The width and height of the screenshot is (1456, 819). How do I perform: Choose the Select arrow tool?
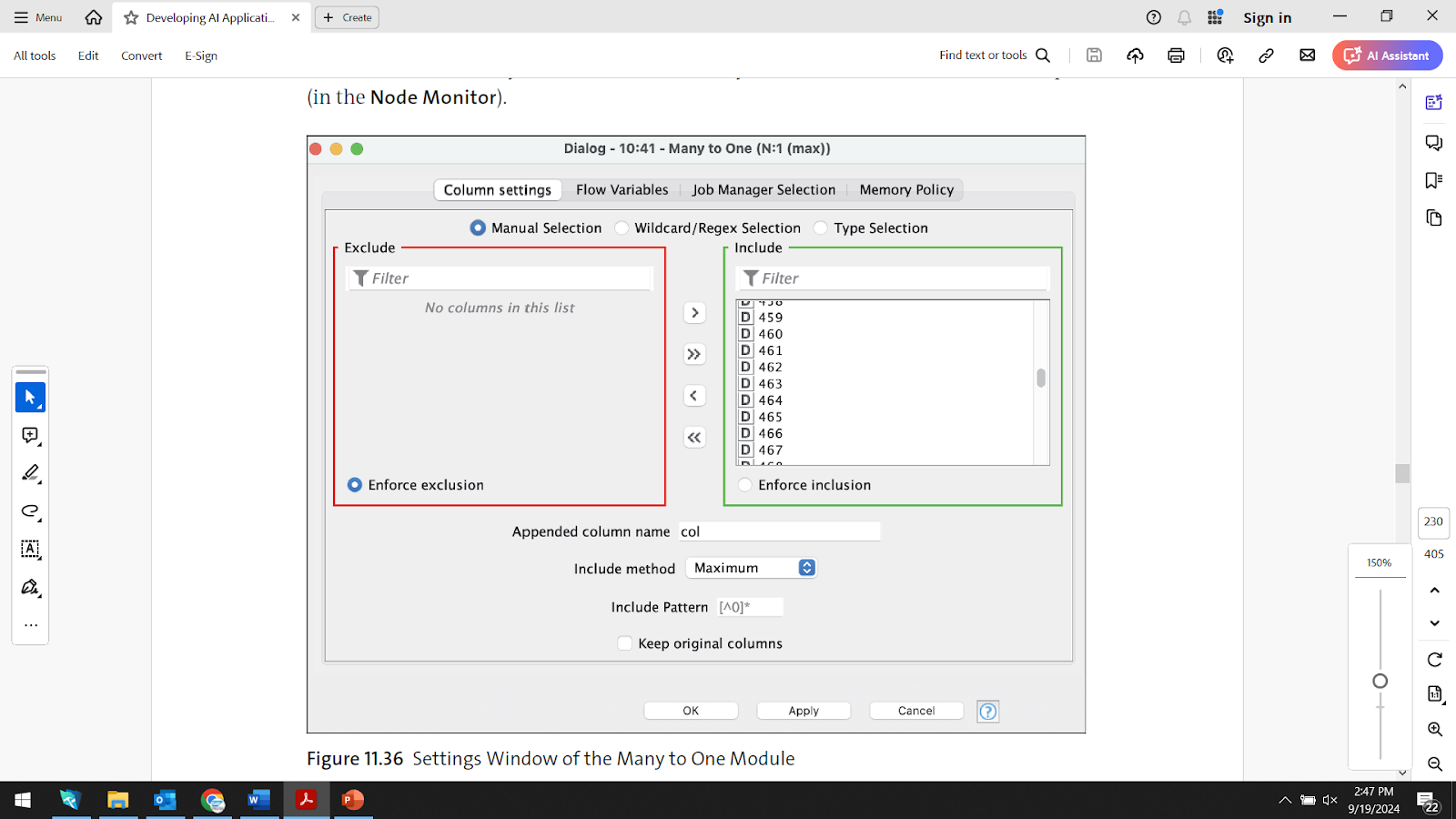pyautogui.click(x=30, y=398)
